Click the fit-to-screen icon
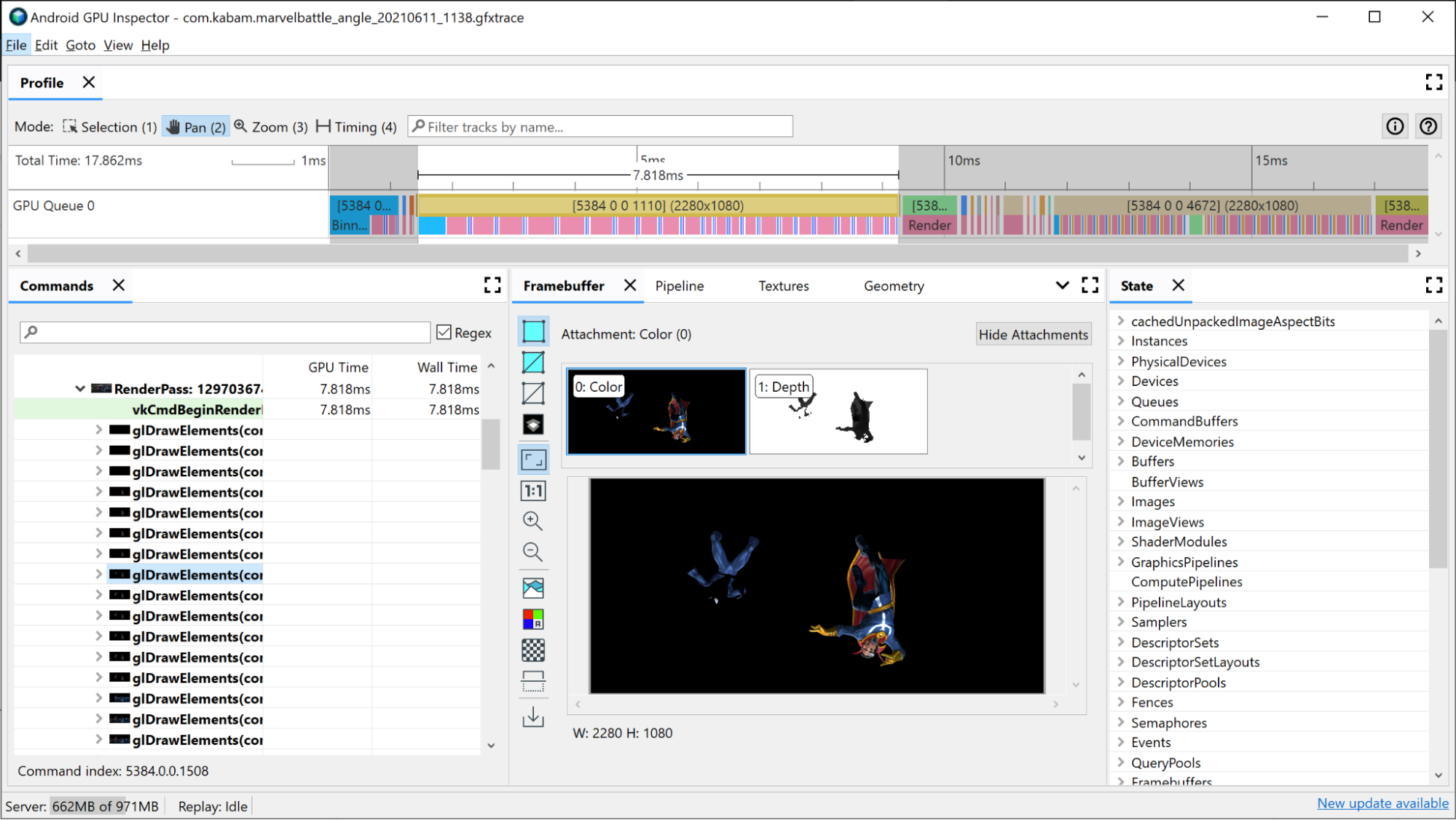The image size is (1456, 820). pyautogui.click(x=533, y=458)
